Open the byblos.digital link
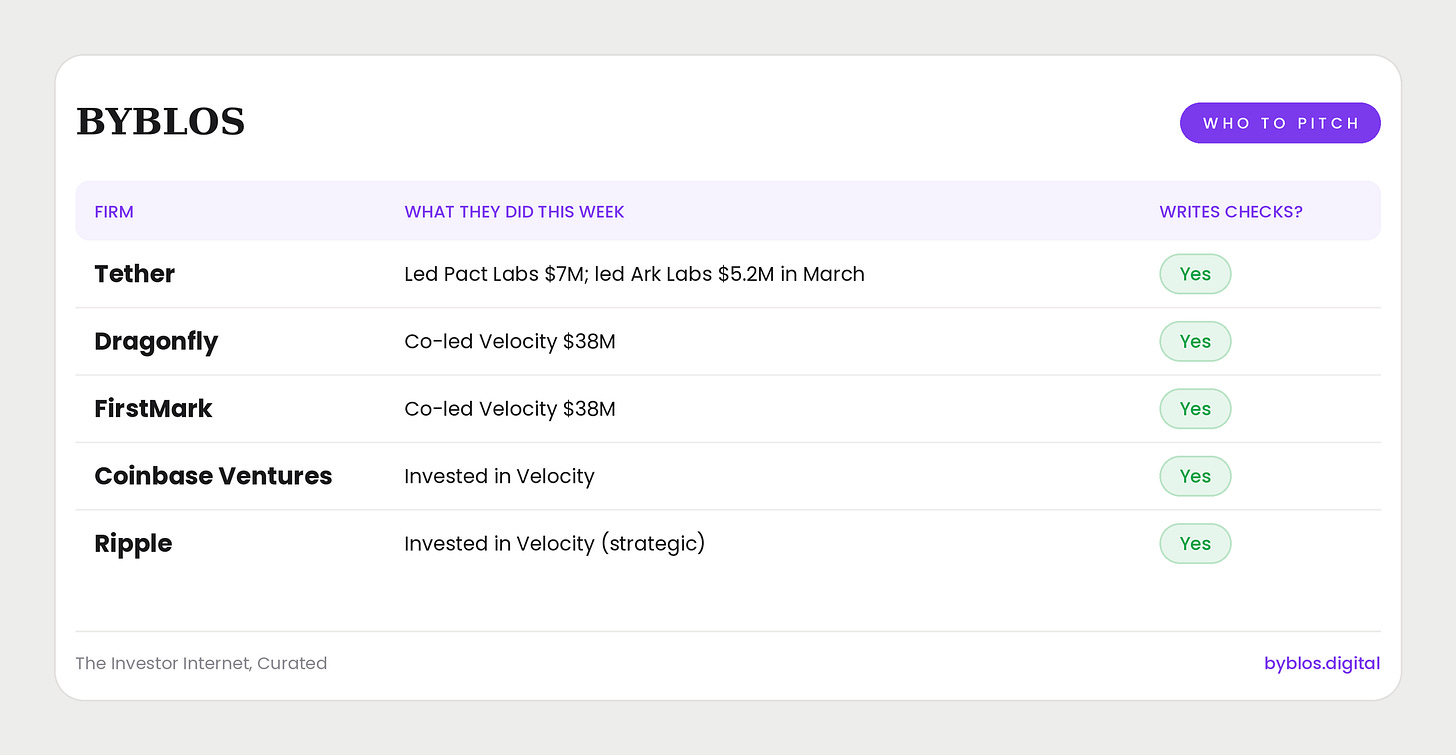The width and height of the screenshot is (1456, 755). pos(1322,663)
